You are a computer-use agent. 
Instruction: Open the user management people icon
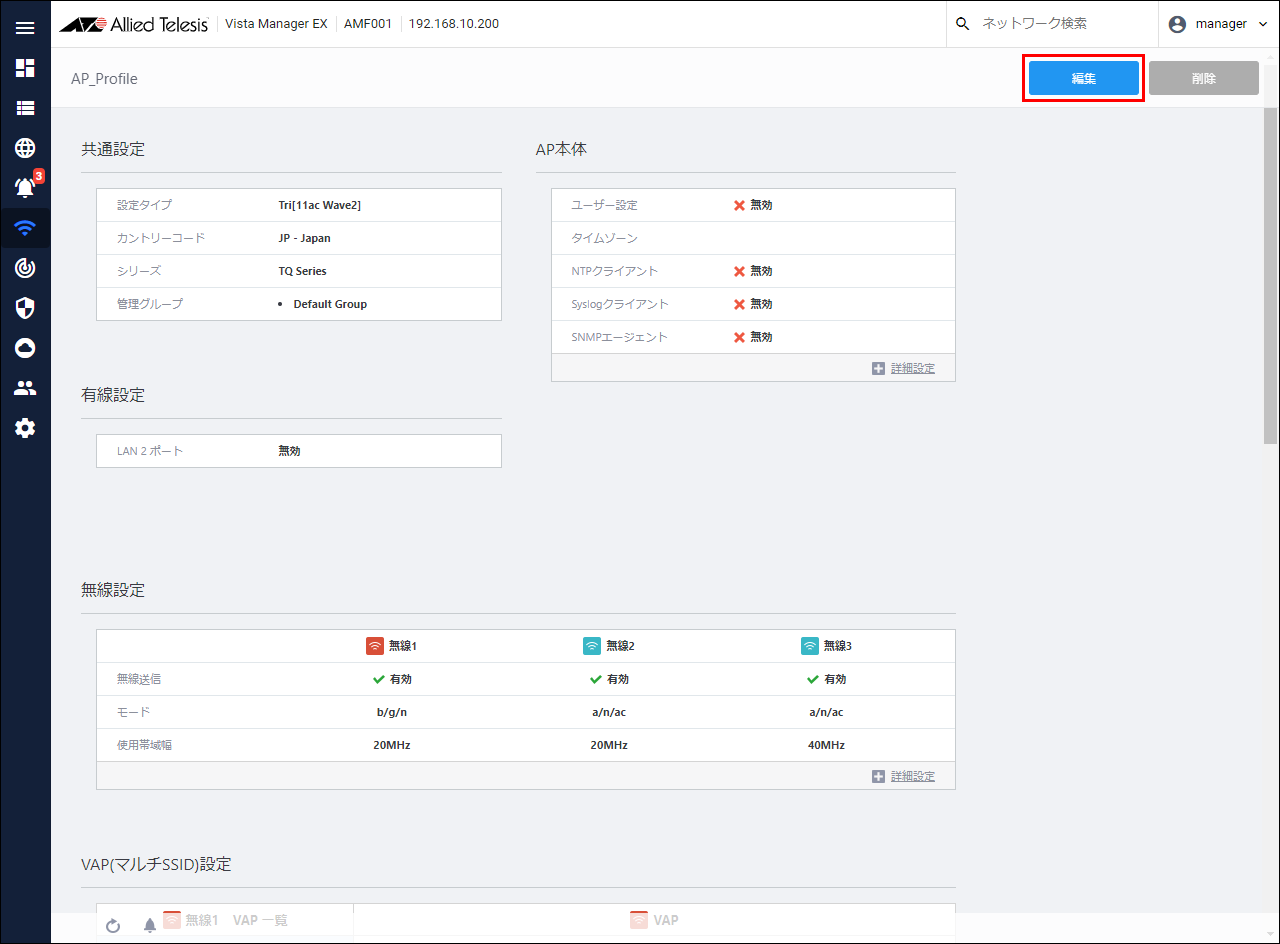(25, 388)
